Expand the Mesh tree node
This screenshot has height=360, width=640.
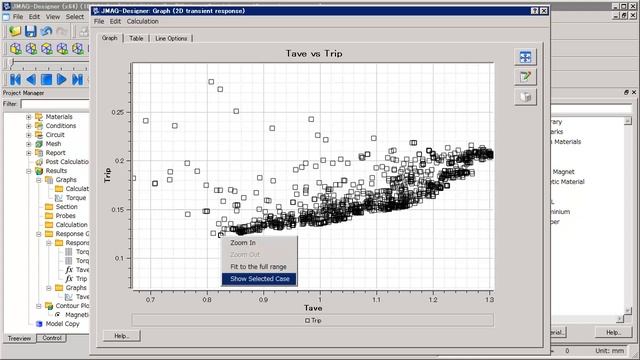(x=29, y=144)
